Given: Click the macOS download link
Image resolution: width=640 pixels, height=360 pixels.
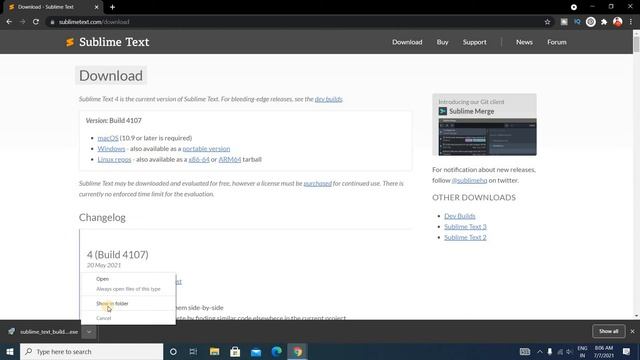Looking at the screenshot, I should [x=108, y=138].
